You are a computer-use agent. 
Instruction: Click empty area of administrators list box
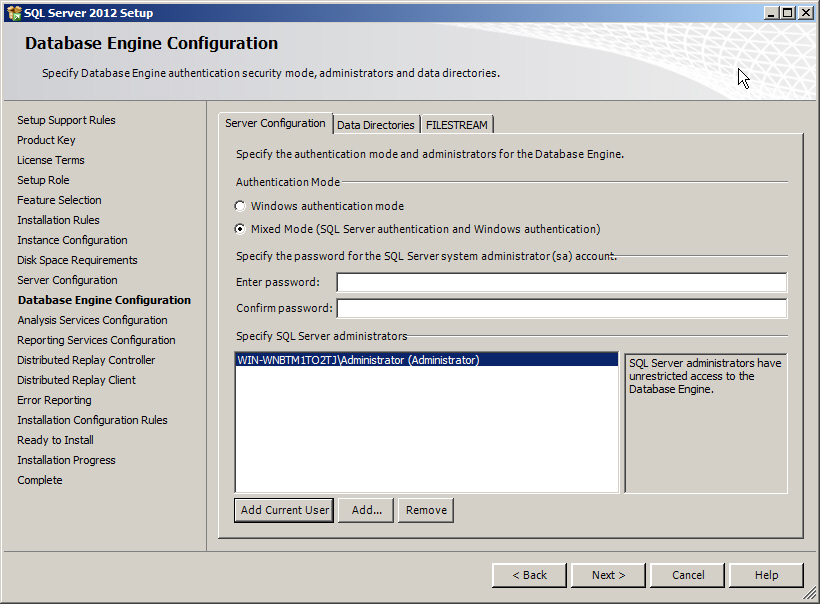(x=427, y=429)
